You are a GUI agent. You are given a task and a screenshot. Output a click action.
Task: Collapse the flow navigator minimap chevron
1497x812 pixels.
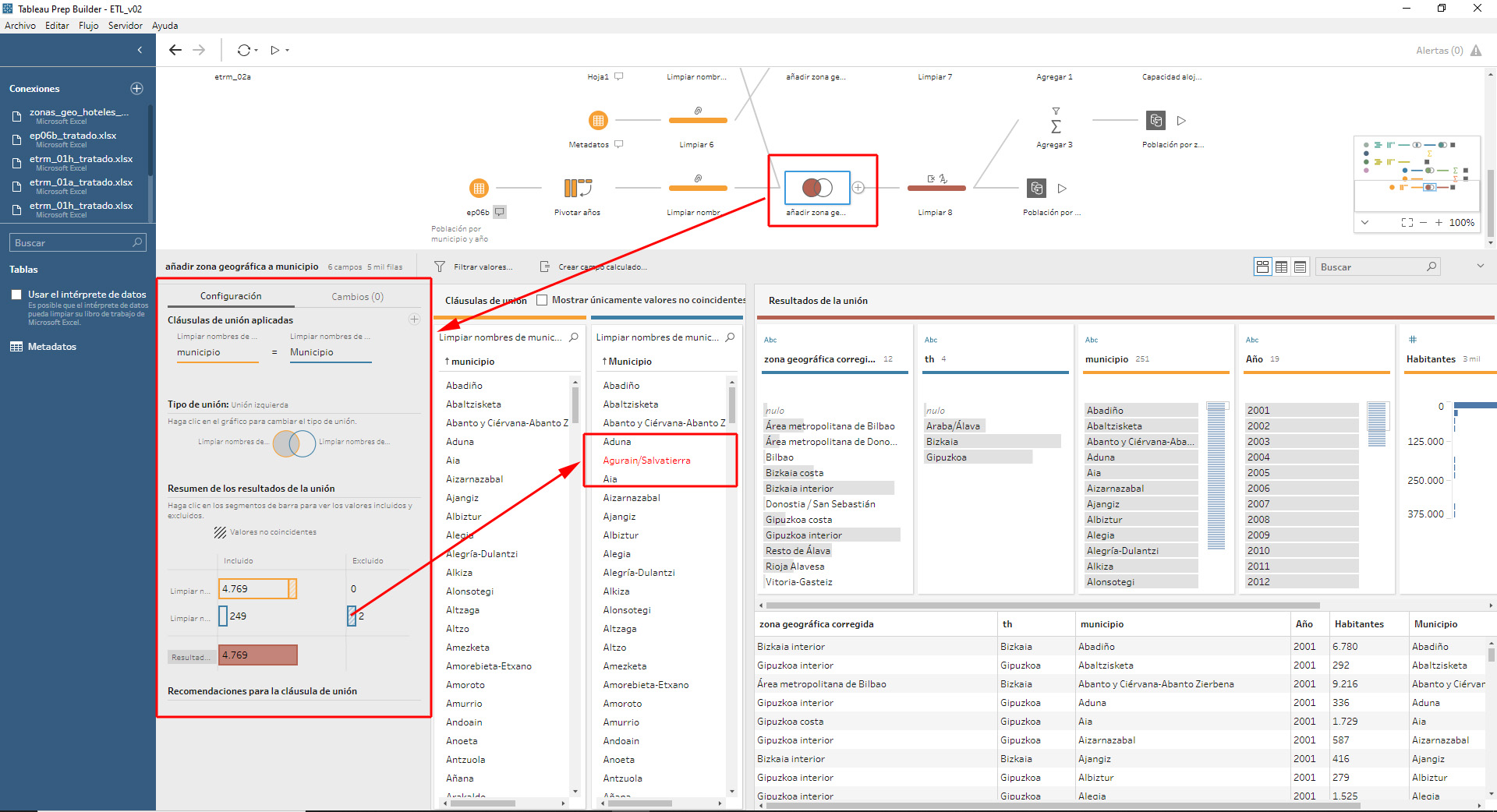[1364, 222]
